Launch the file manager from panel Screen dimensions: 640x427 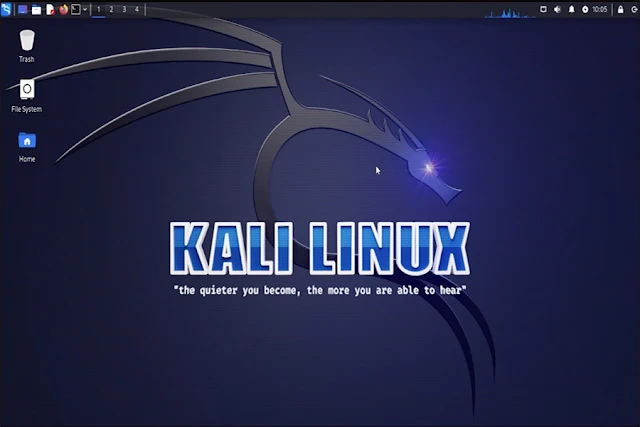tap(36, 10)
